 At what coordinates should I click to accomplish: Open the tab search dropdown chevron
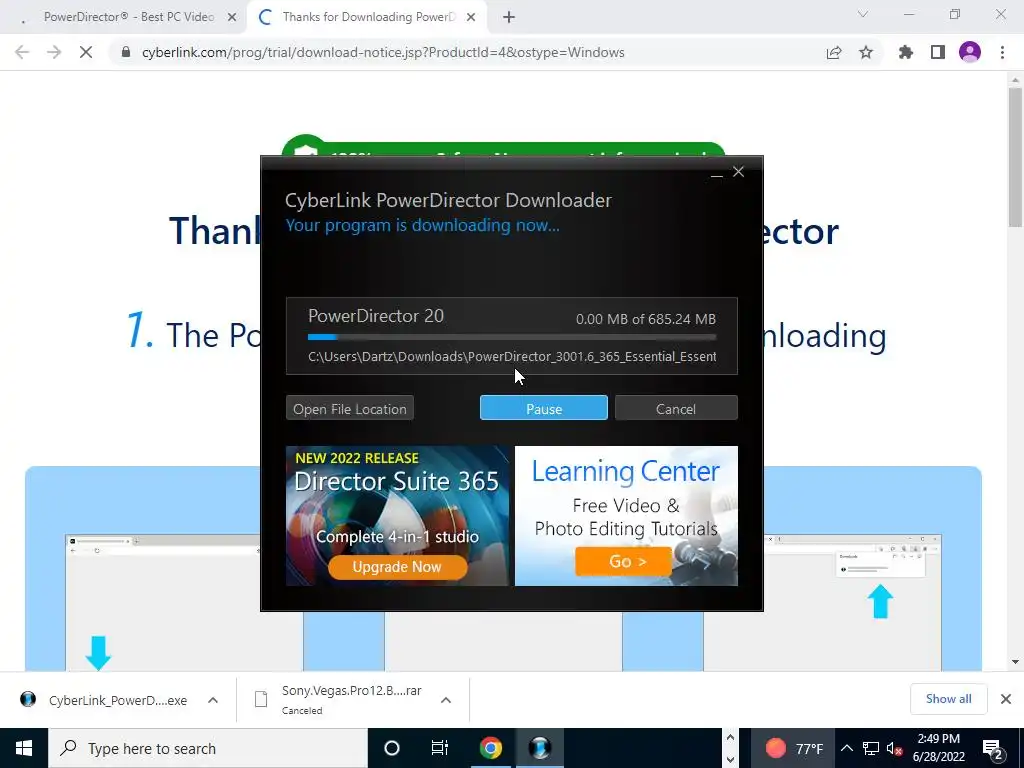[863, 14]
